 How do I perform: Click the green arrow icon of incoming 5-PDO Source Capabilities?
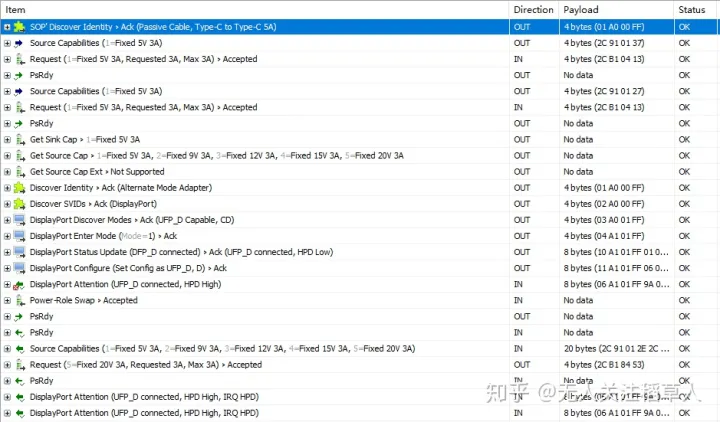click(x=19, y=349)
